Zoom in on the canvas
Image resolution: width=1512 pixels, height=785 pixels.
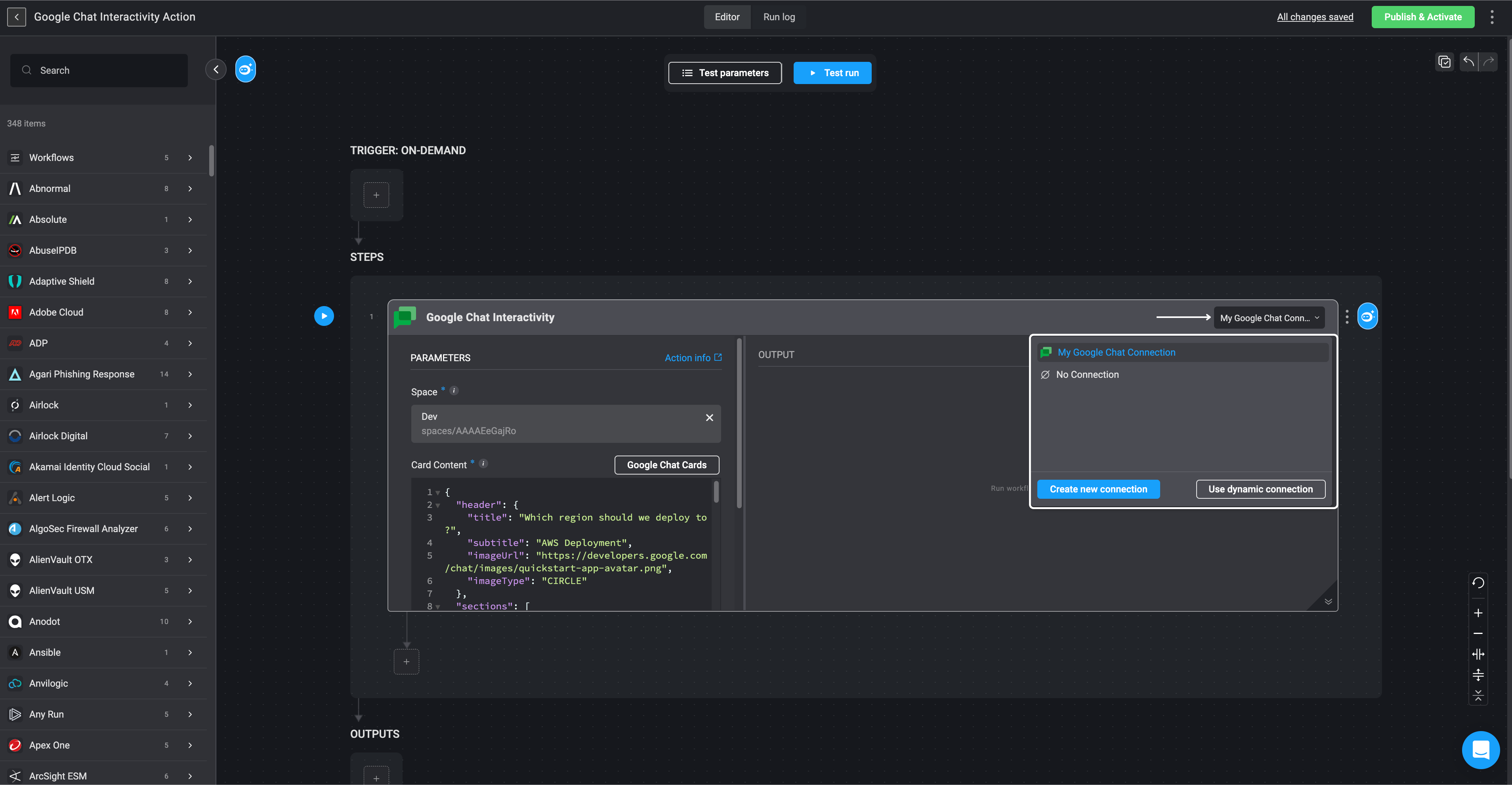1478,613
